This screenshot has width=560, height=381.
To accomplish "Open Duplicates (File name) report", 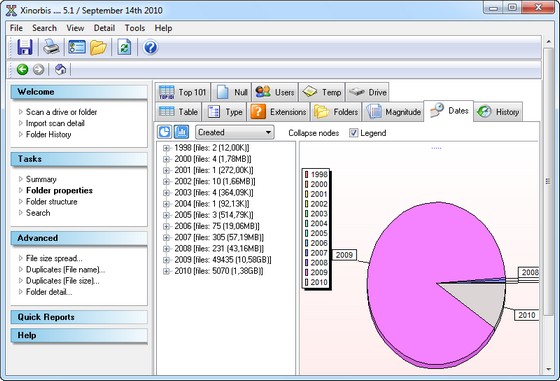I will 65,270.
